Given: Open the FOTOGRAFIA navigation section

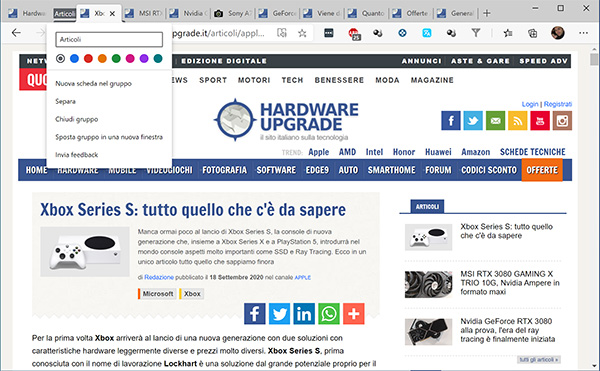Looking at the screenshot, I should click(x=224, y=170).
